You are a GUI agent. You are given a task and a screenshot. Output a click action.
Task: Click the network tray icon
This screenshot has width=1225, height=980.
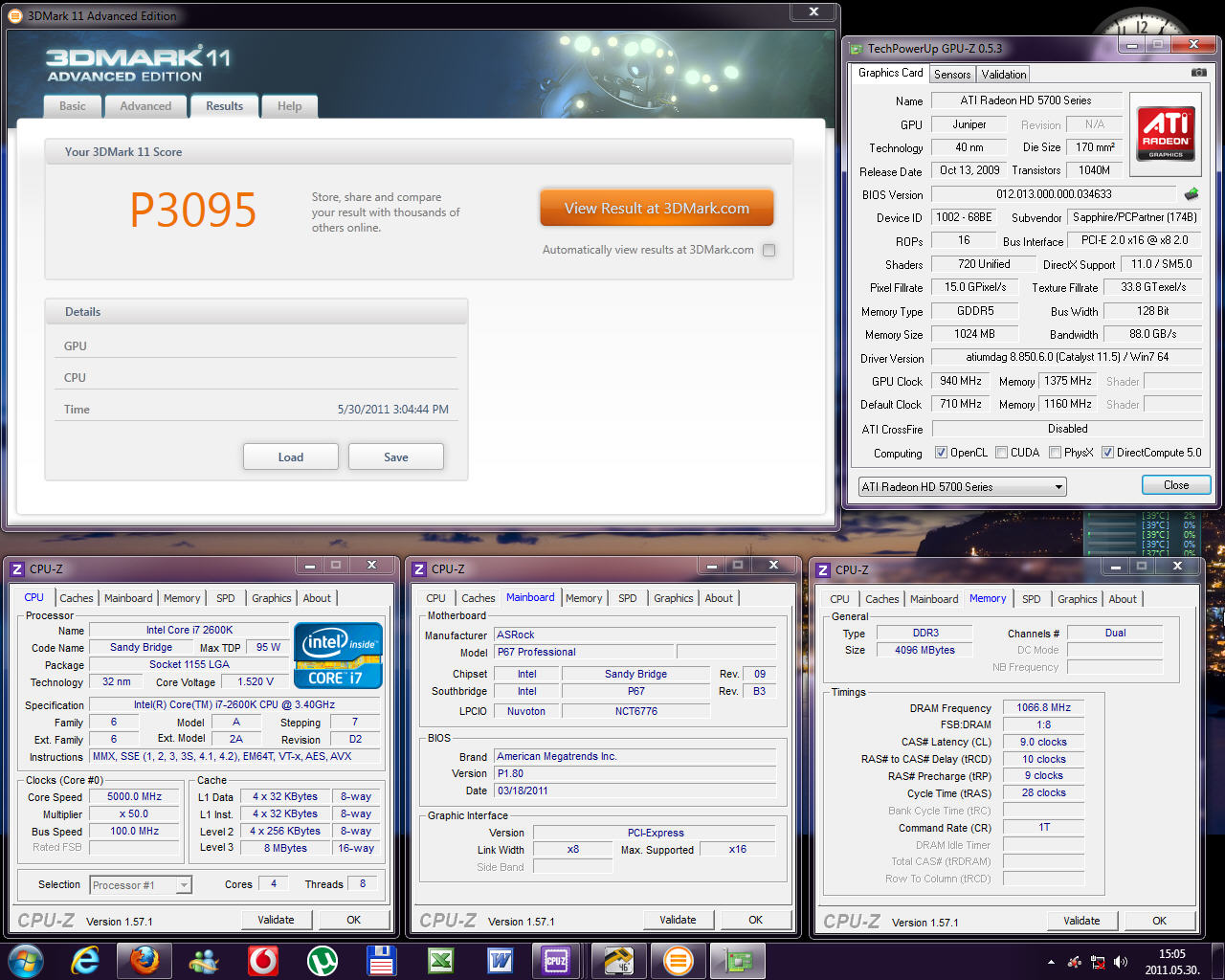click(1098, 962)
